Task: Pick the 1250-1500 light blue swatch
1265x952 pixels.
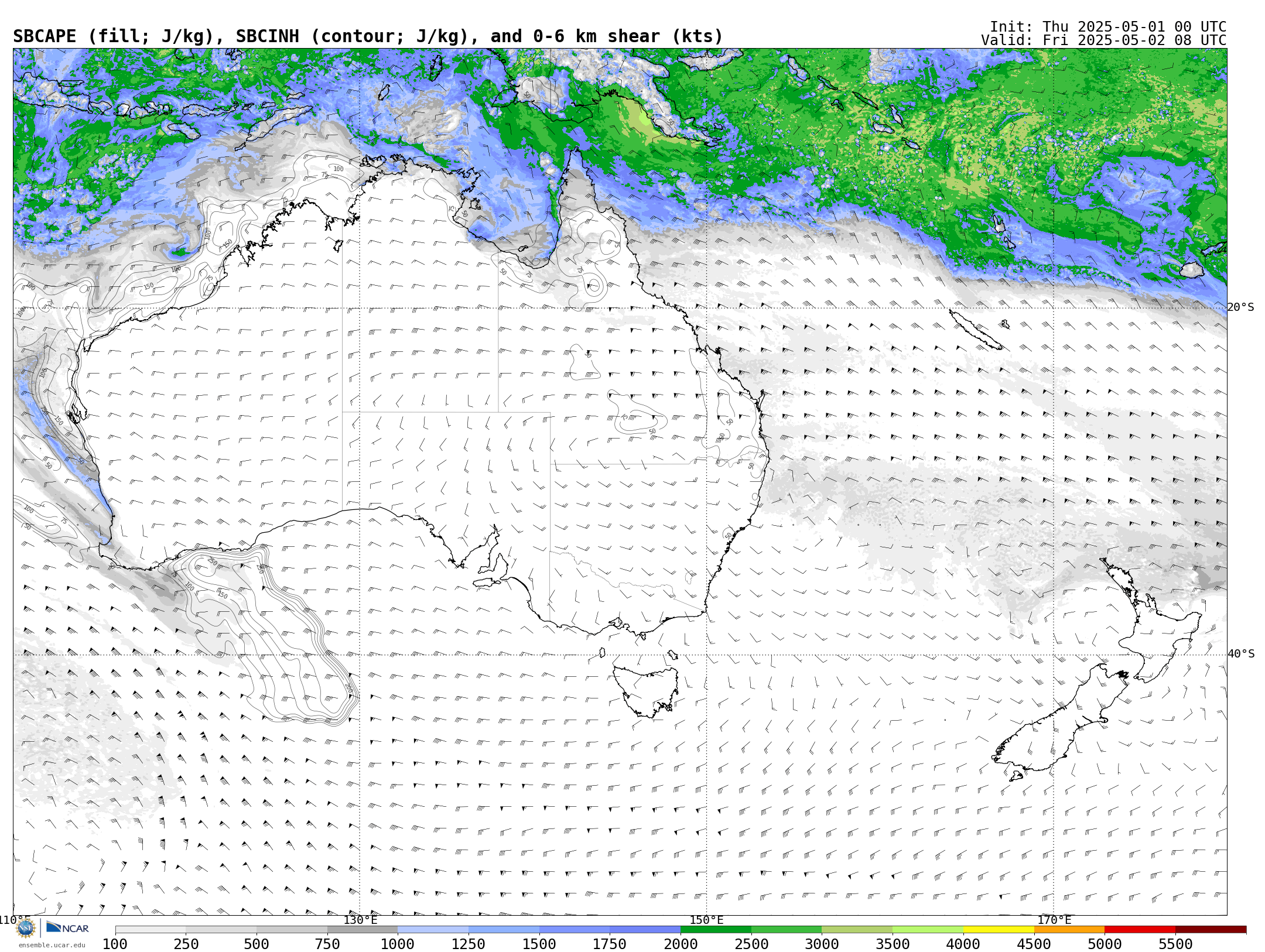Action: (x=504, y=930)
